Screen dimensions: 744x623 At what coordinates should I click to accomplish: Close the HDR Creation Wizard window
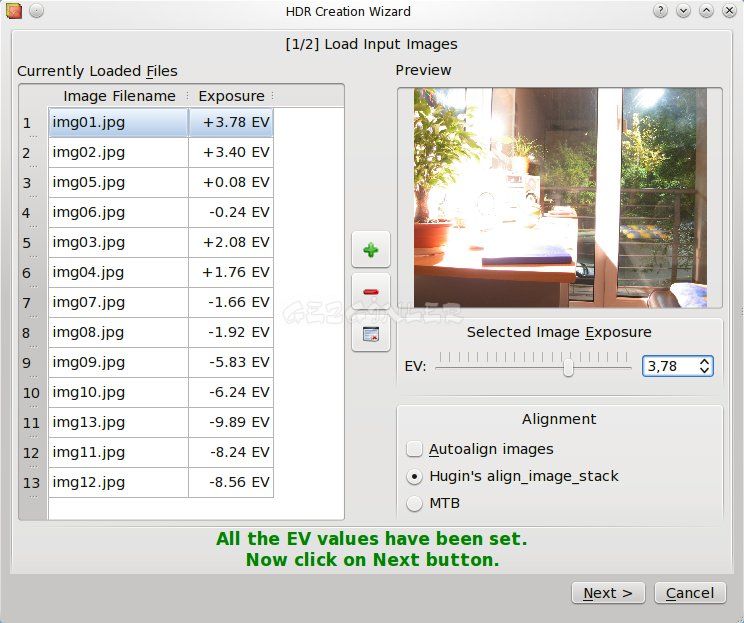[x=729, y=10]
